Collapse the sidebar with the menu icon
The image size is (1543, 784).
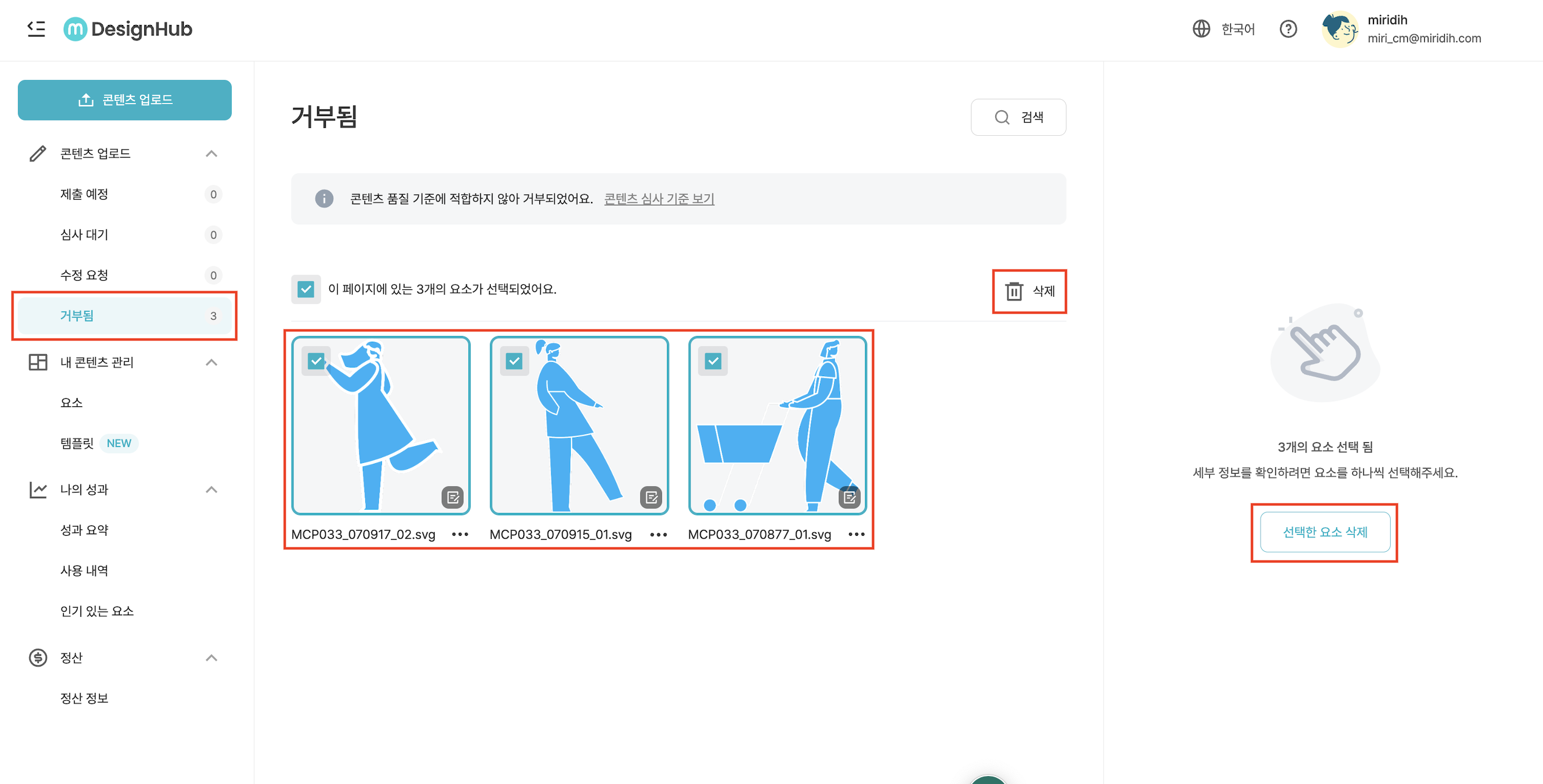pyautogui.click(x=36, y=29)
